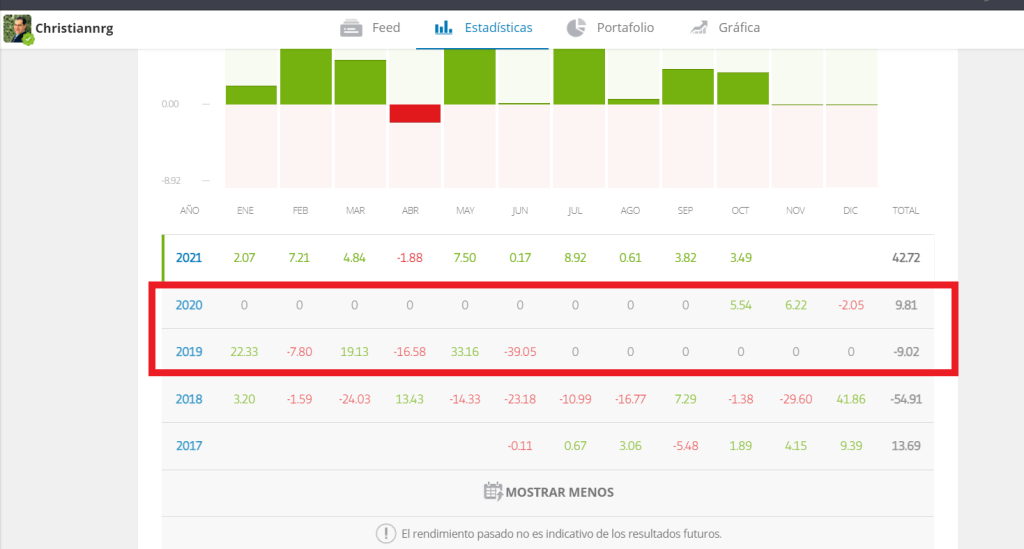Click the Christiannrg username
This screenshot has height=549, width=1024.
(x=74, y=29)
